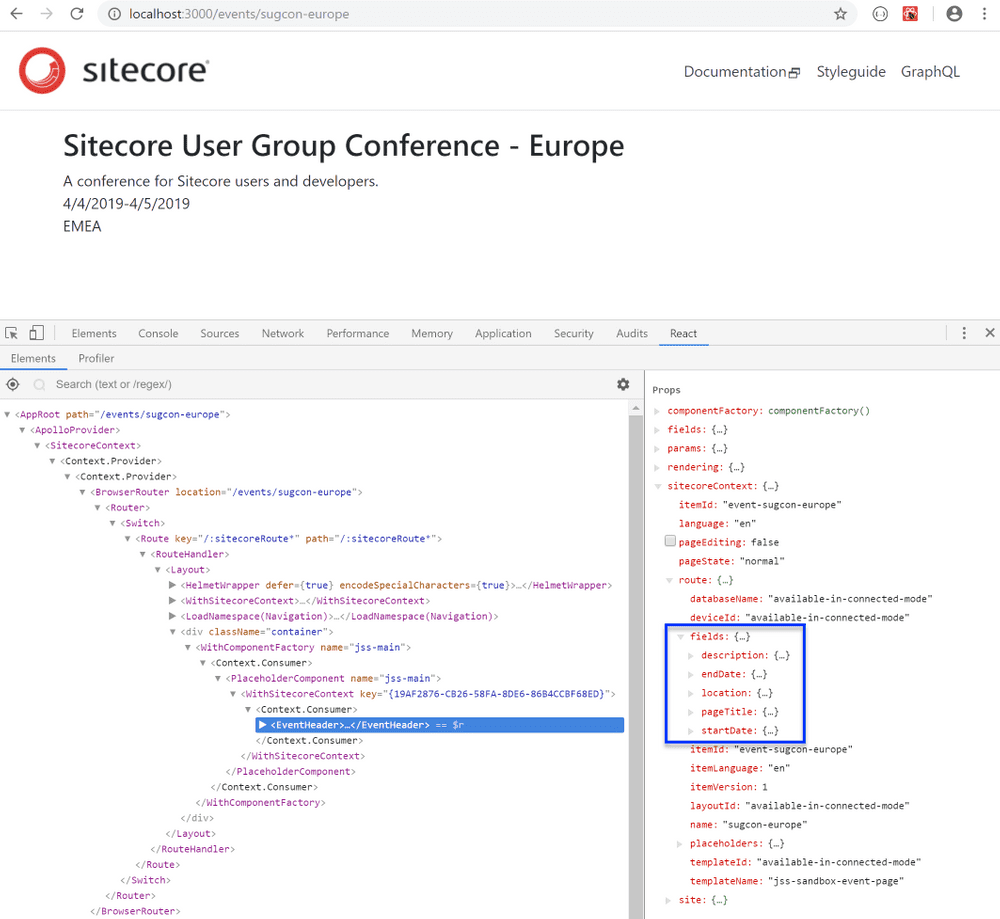This screenshot has width=1000, height=919.
Task: Open the circular extension icon beside the star
Action: [880, 14]
